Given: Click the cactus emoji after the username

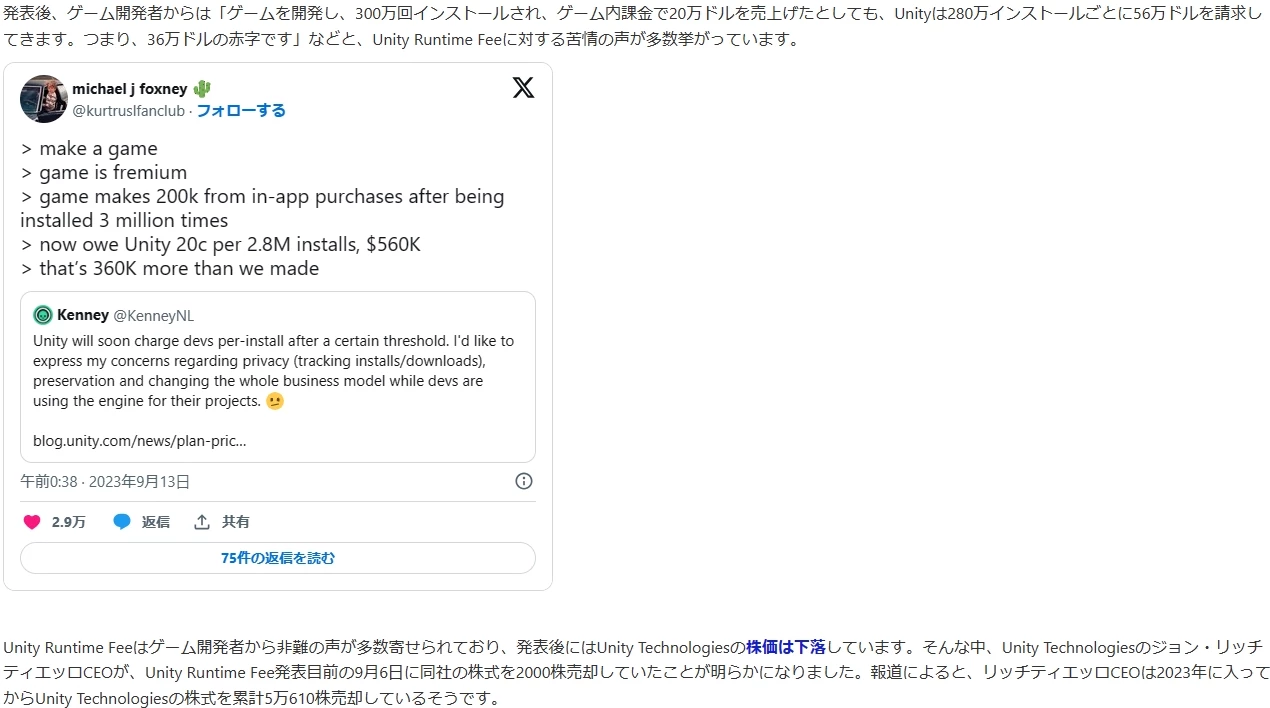Looking at the screenshot, I should pos(202,89).
